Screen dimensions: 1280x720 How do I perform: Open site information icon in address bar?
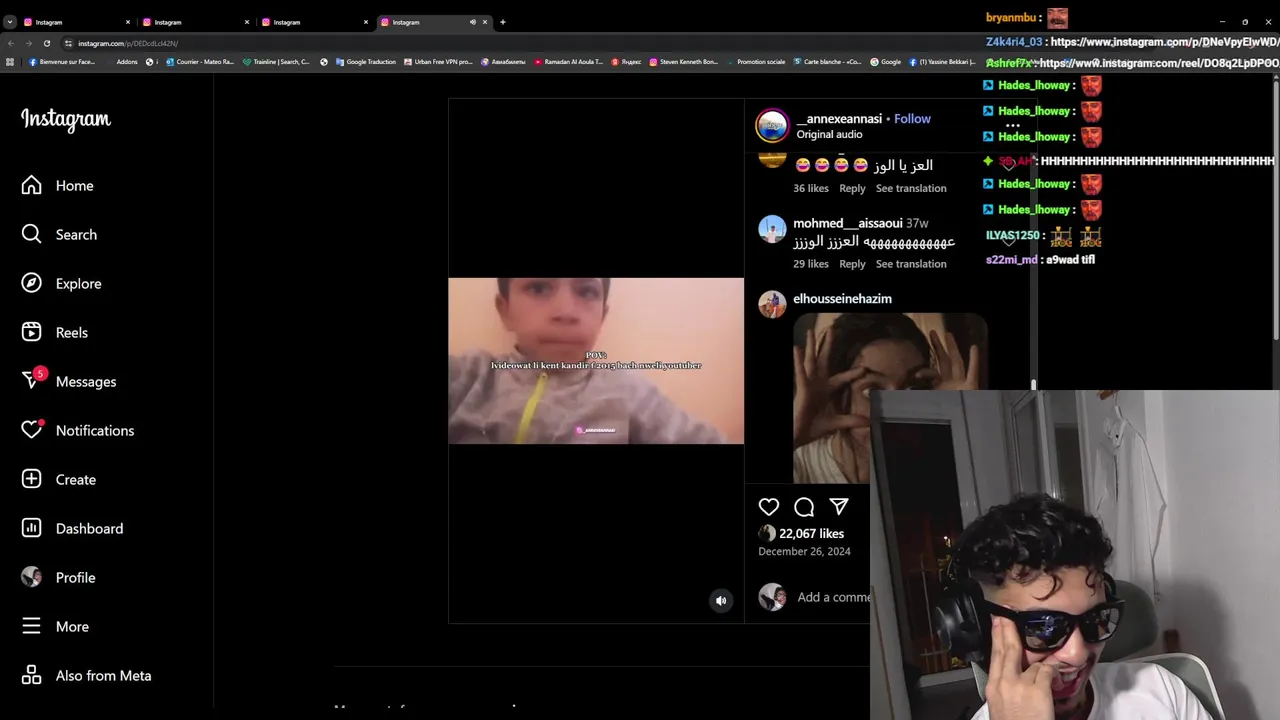tap(68, 43)
